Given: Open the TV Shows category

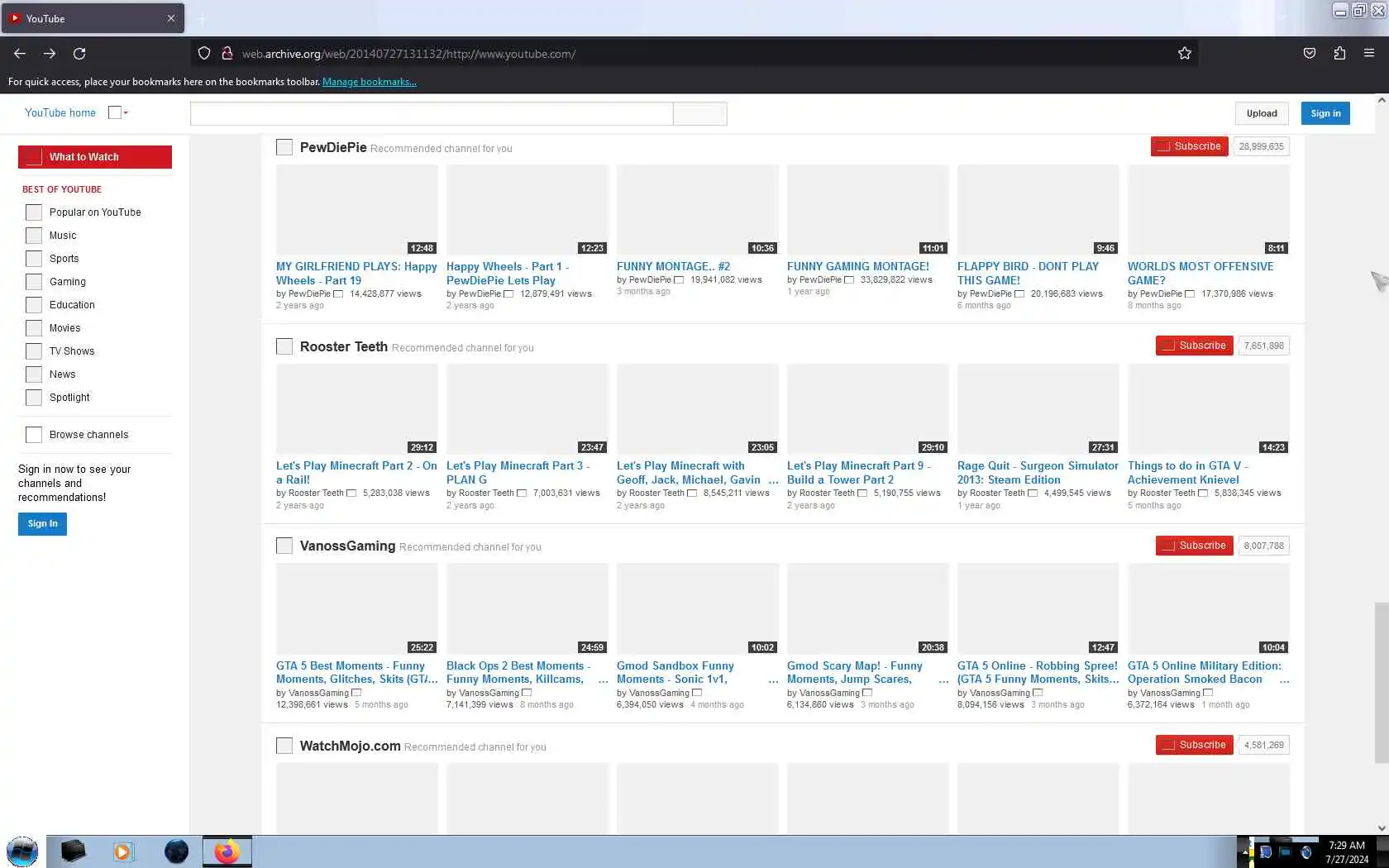Looking at the screenshot, I should pyautogui.click(x=72, y=351).
